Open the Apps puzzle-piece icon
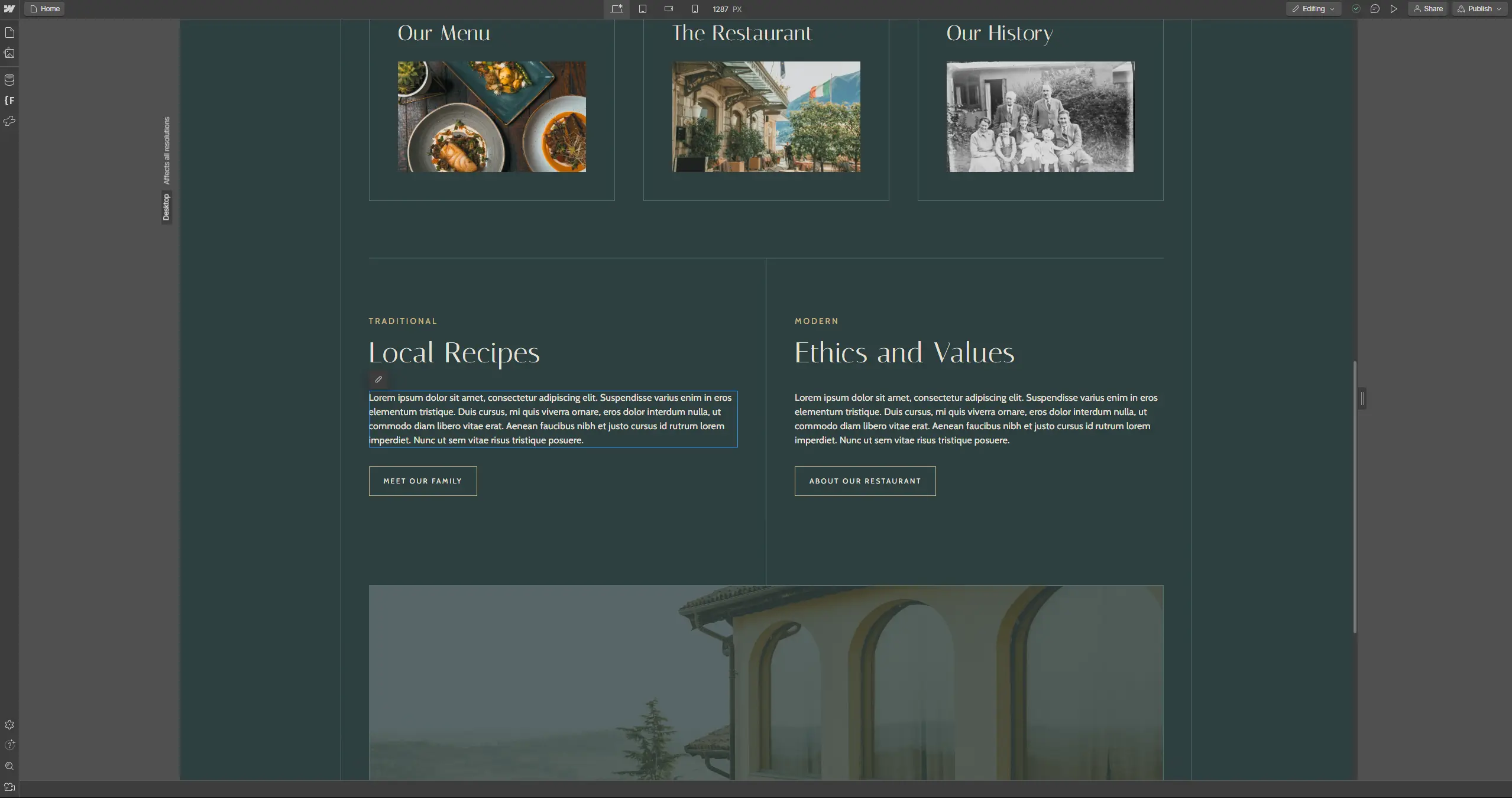 (x=9, y=121)
